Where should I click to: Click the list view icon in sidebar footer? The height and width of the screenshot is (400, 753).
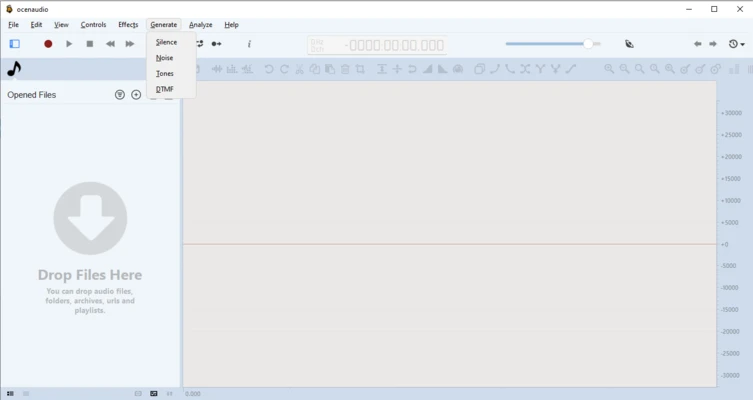10,393
